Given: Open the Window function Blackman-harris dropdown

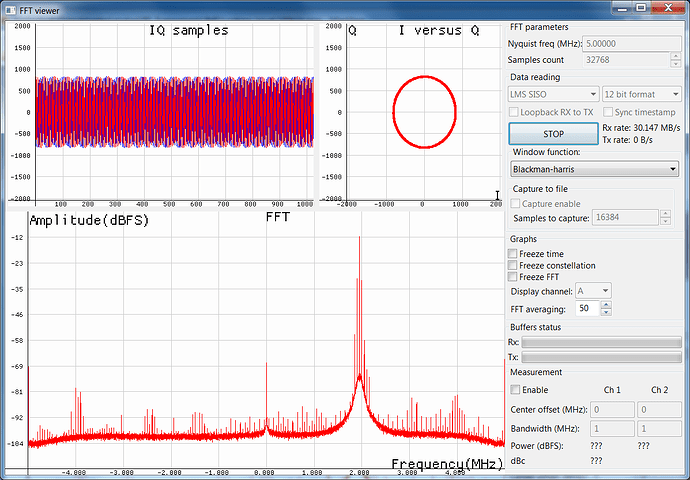Looking at the screenshot, I should (594, 169).
